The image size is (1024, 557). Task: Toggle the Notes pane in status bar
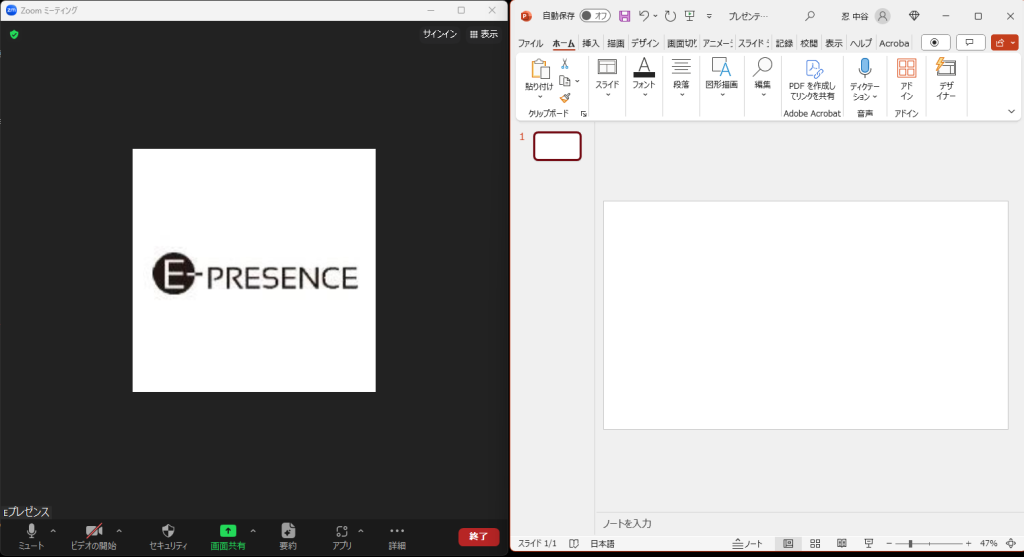(x=747, y=543)
